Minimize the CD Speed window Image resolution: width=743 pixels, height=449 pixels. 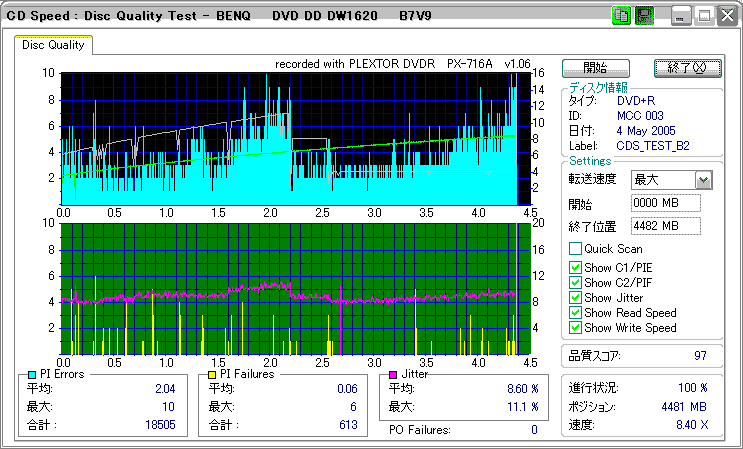681,16
